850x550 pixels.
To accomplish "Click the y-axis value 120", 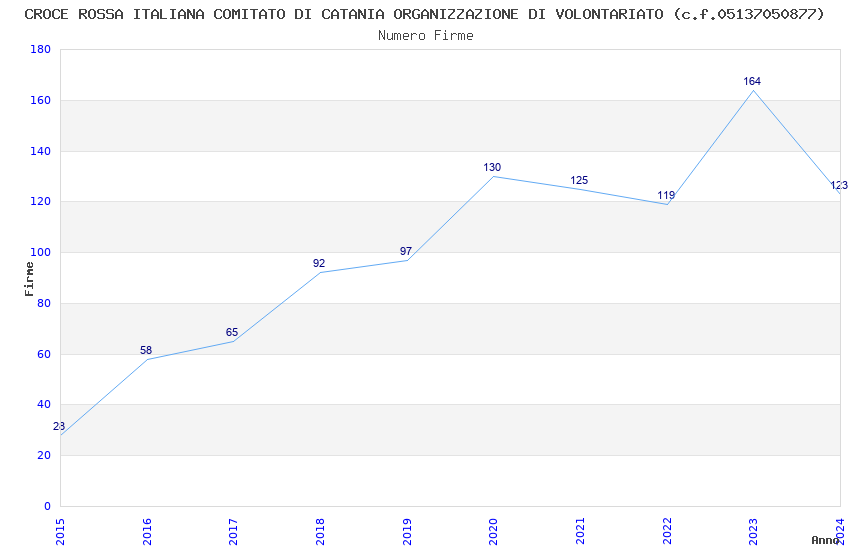I will 41,202.
